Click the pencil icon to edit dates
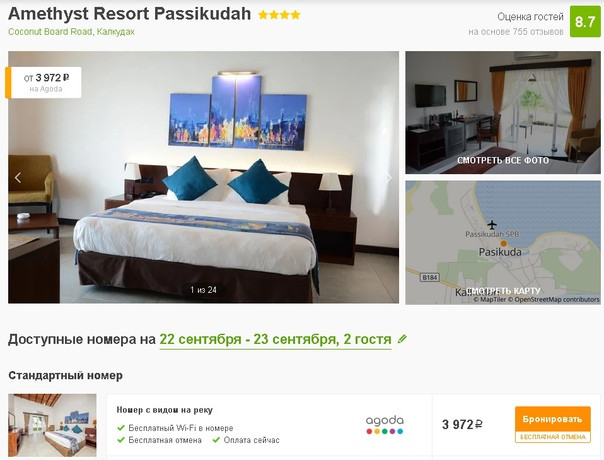The width and height of the screenshot is (604, 460). point(402,339)
